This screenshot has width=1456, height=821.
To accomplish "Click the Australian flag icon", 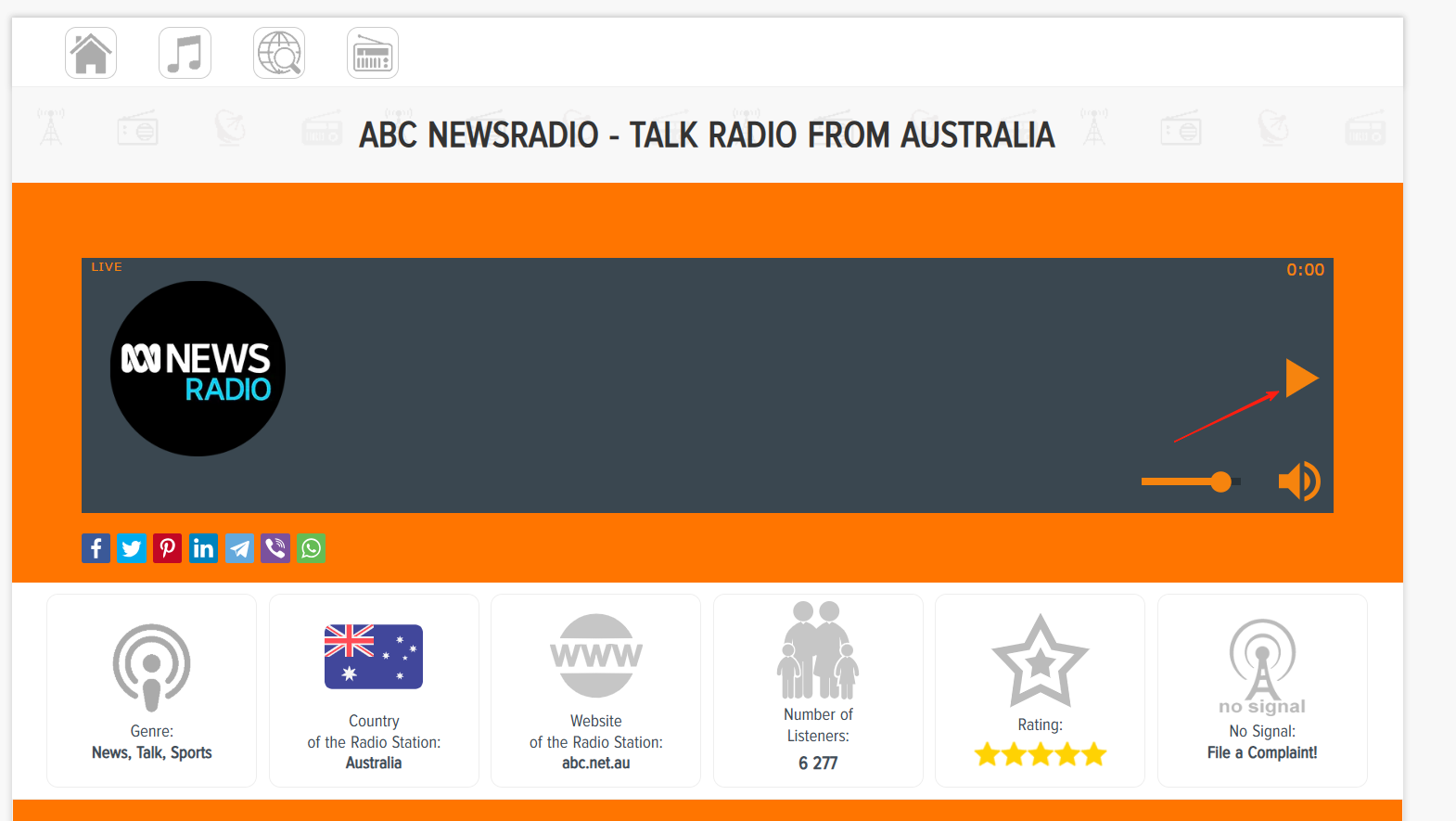I will coord(374,657).
